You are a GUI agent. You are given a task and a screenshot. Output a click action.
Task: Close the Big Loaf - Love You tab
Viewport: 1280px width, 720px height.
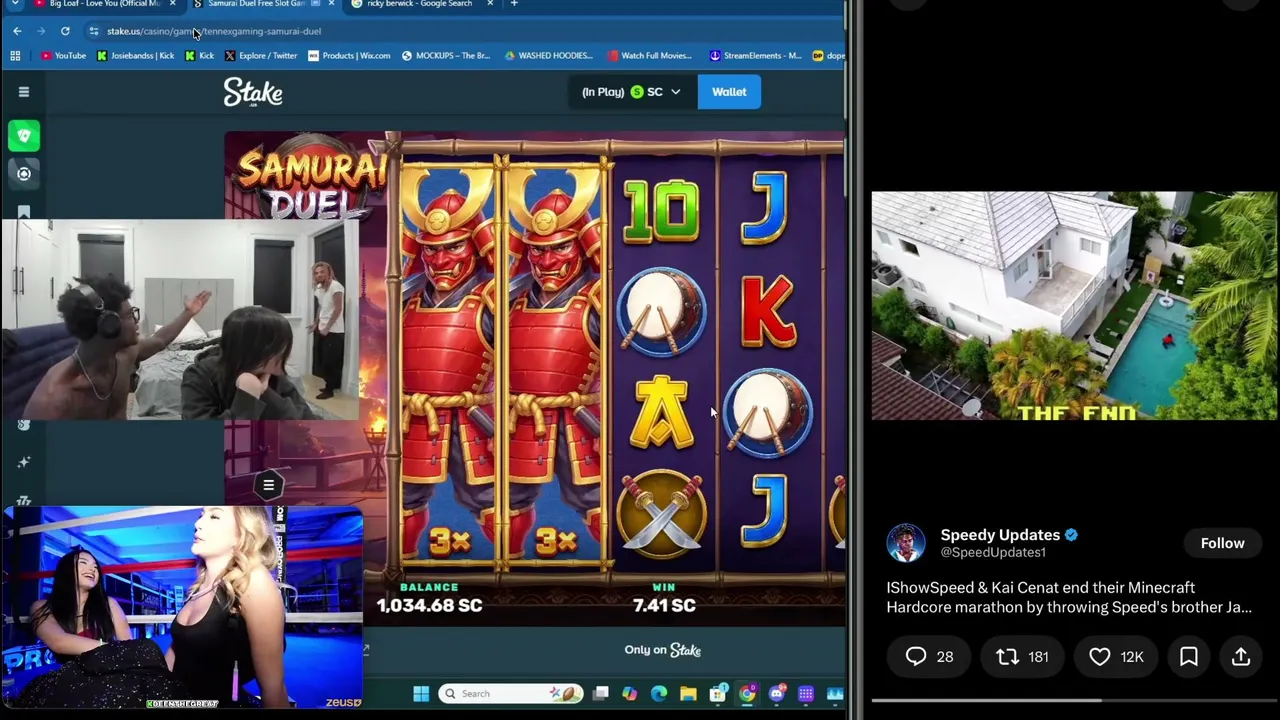pyautogui.click(x=172, y=4)
